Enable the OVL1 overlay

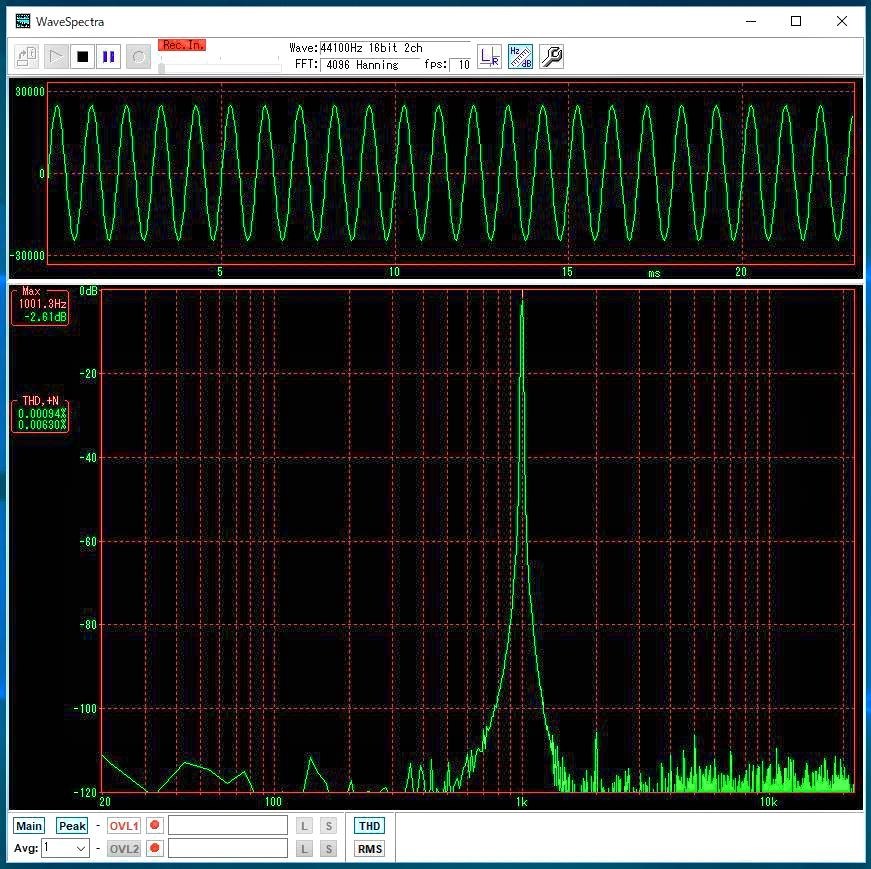(124, 826)
